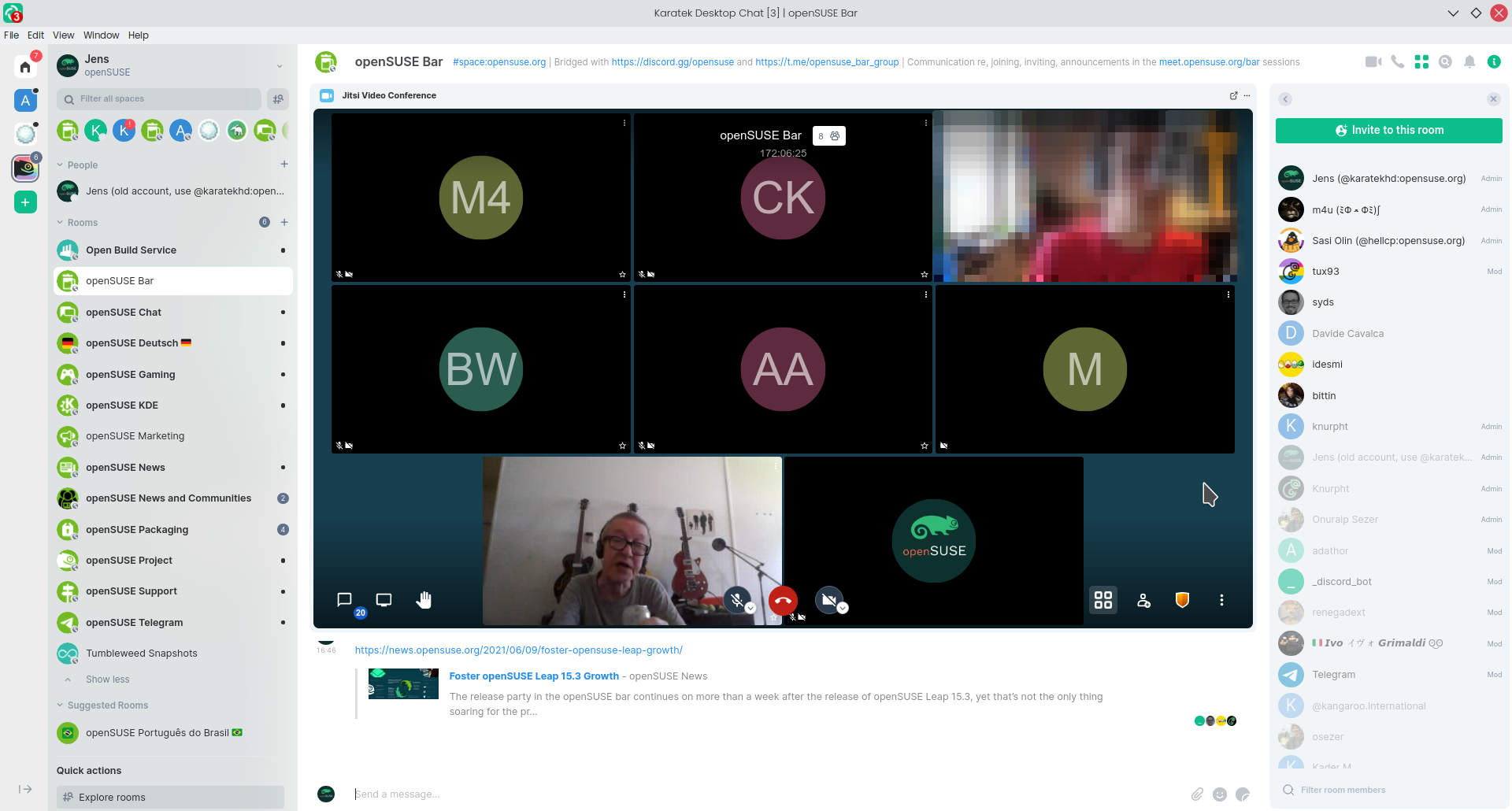Open Jens user menu chevron
Viewport: 1512px width, 811px height.
pyautogui.click(x=280, y=66)
